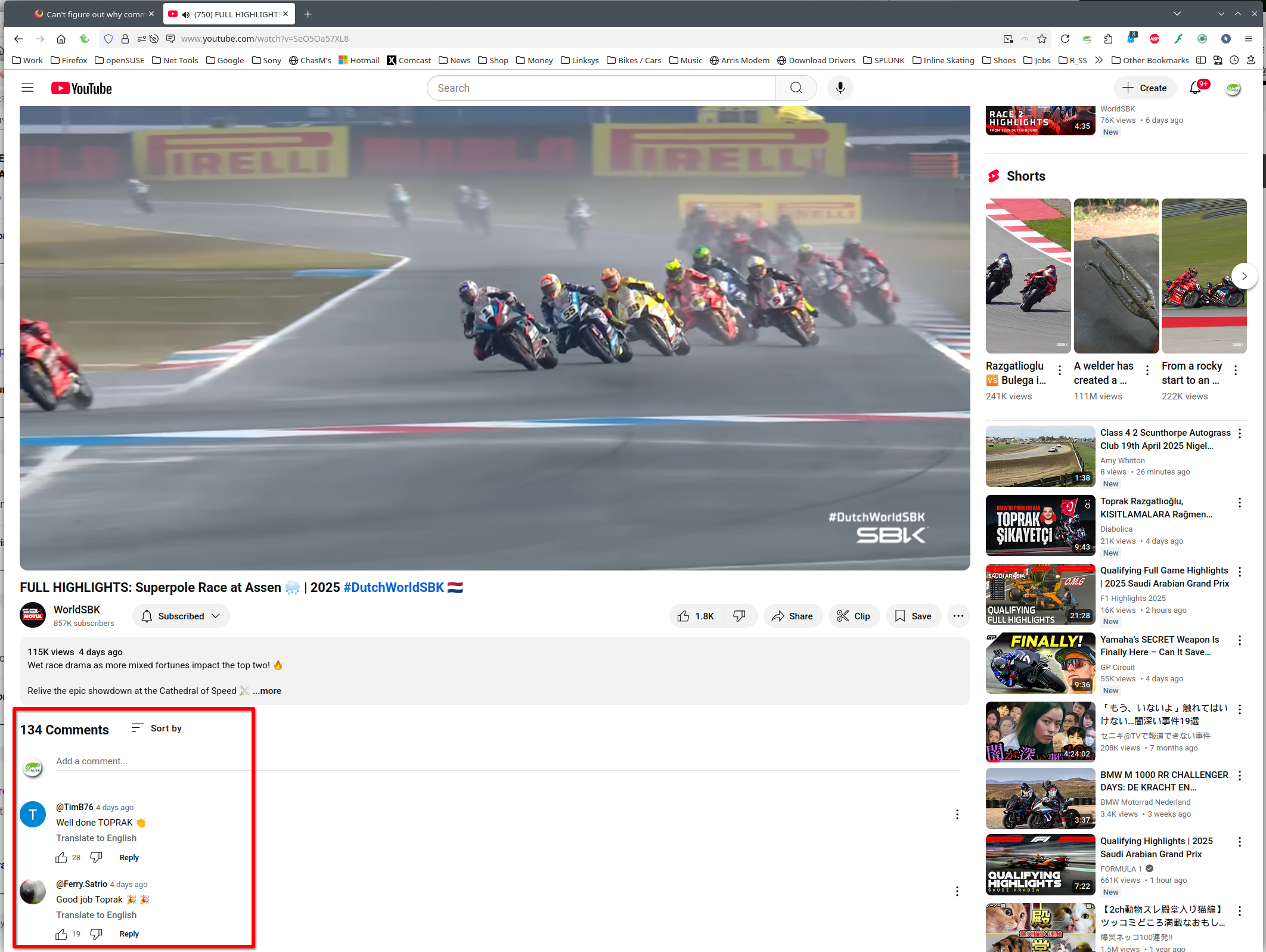The image size is (1266, 952).
Task: Open the Race 2 Highlights thumbnail
Action: point(1040,120)
